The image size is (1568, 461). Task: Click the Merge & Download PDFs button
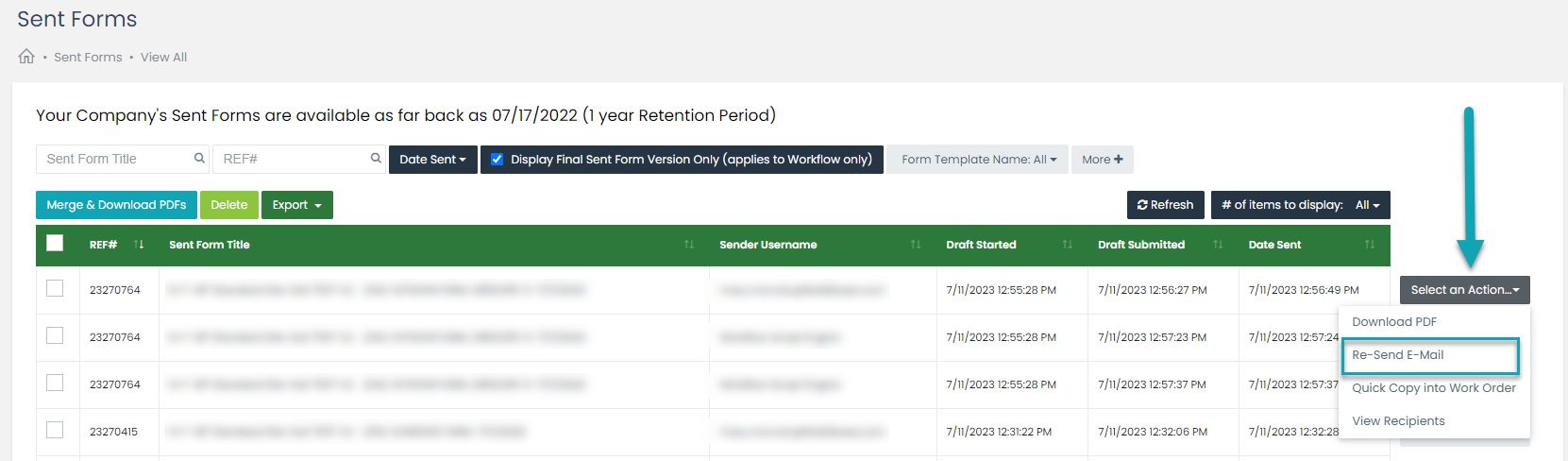pyautogui.click(x=116, y=205)
